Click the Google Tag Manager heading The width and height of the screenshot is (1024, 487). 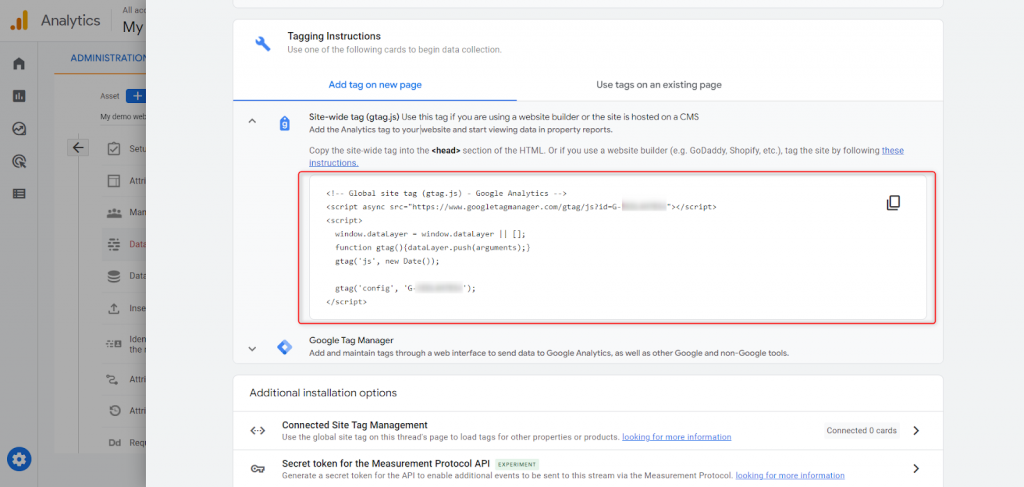point(351,340)
